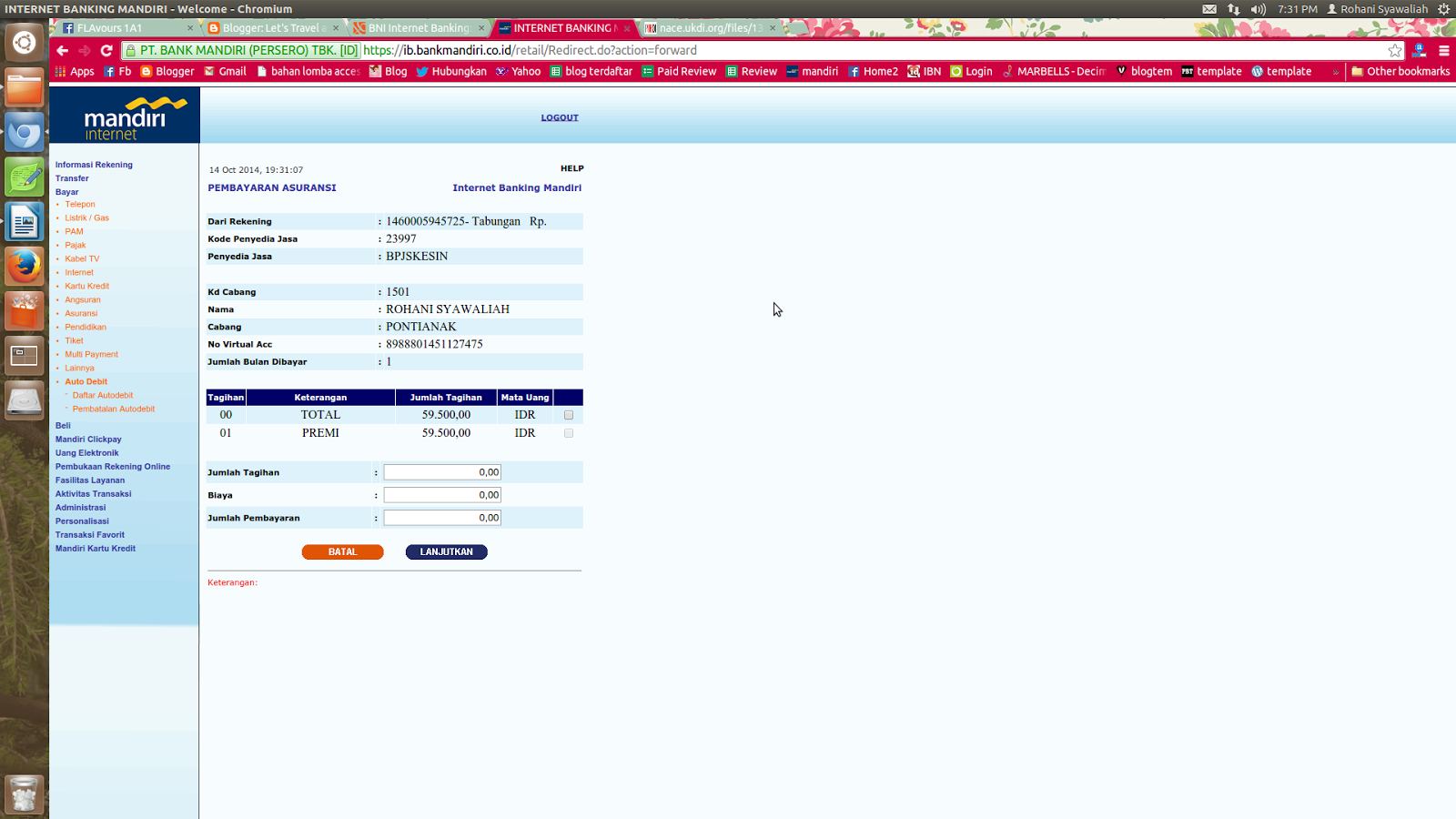The height and width of the screenshot is (819, 1456).
Task: Open the removable drive icon in the dock
Action: tap(25, 400)
